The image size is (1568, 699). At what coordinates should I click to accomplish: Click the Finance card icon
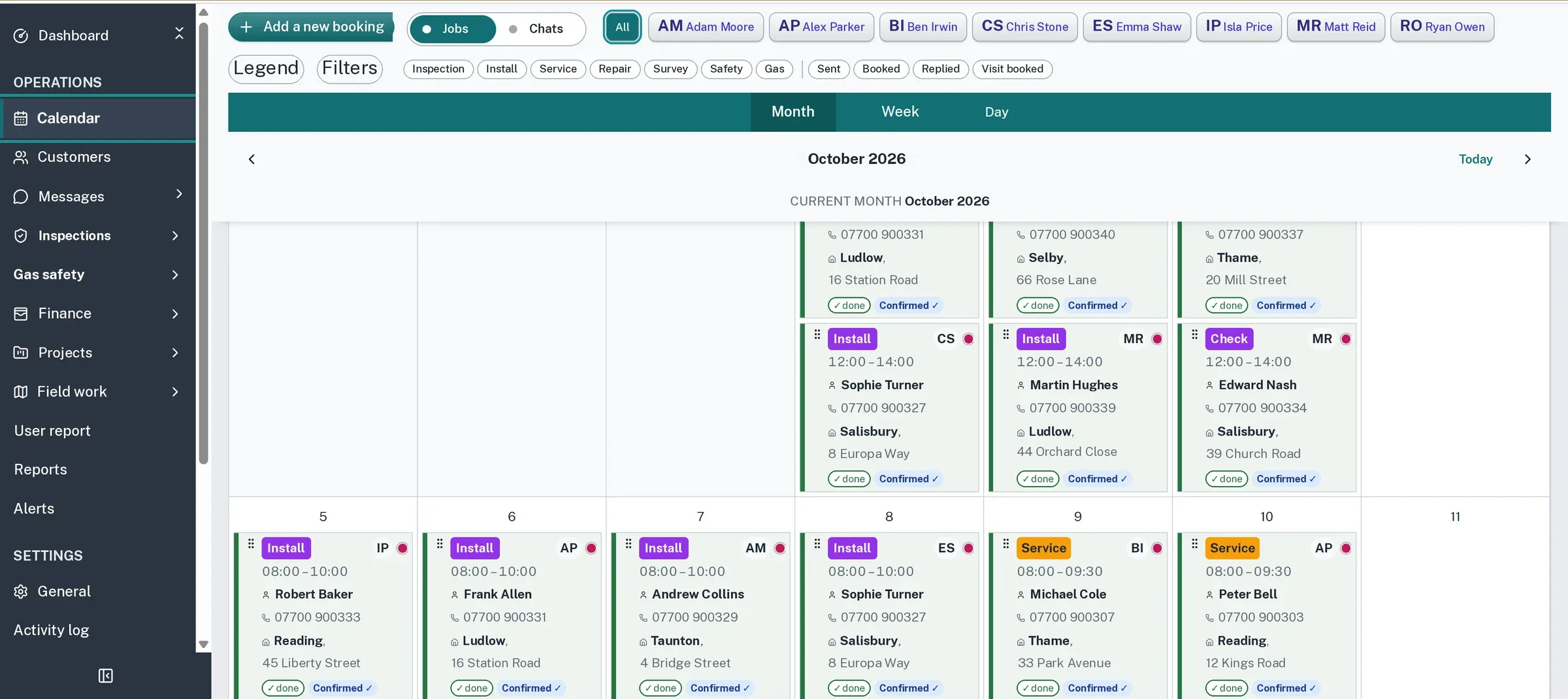(x=21, y=314)
